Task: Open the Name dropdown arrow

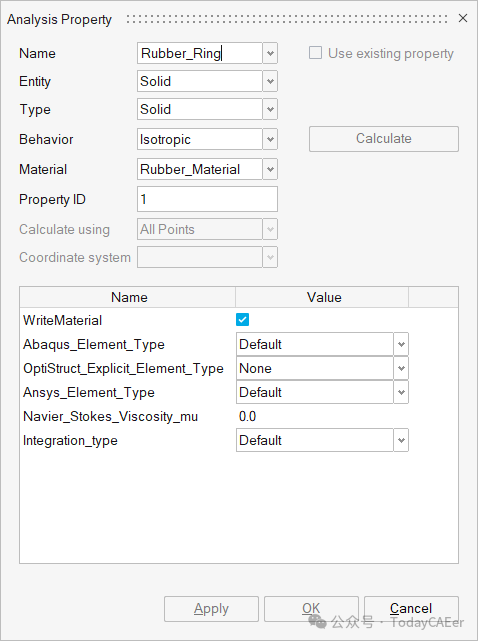Action: pyautogui.click(x=270, y=53)
